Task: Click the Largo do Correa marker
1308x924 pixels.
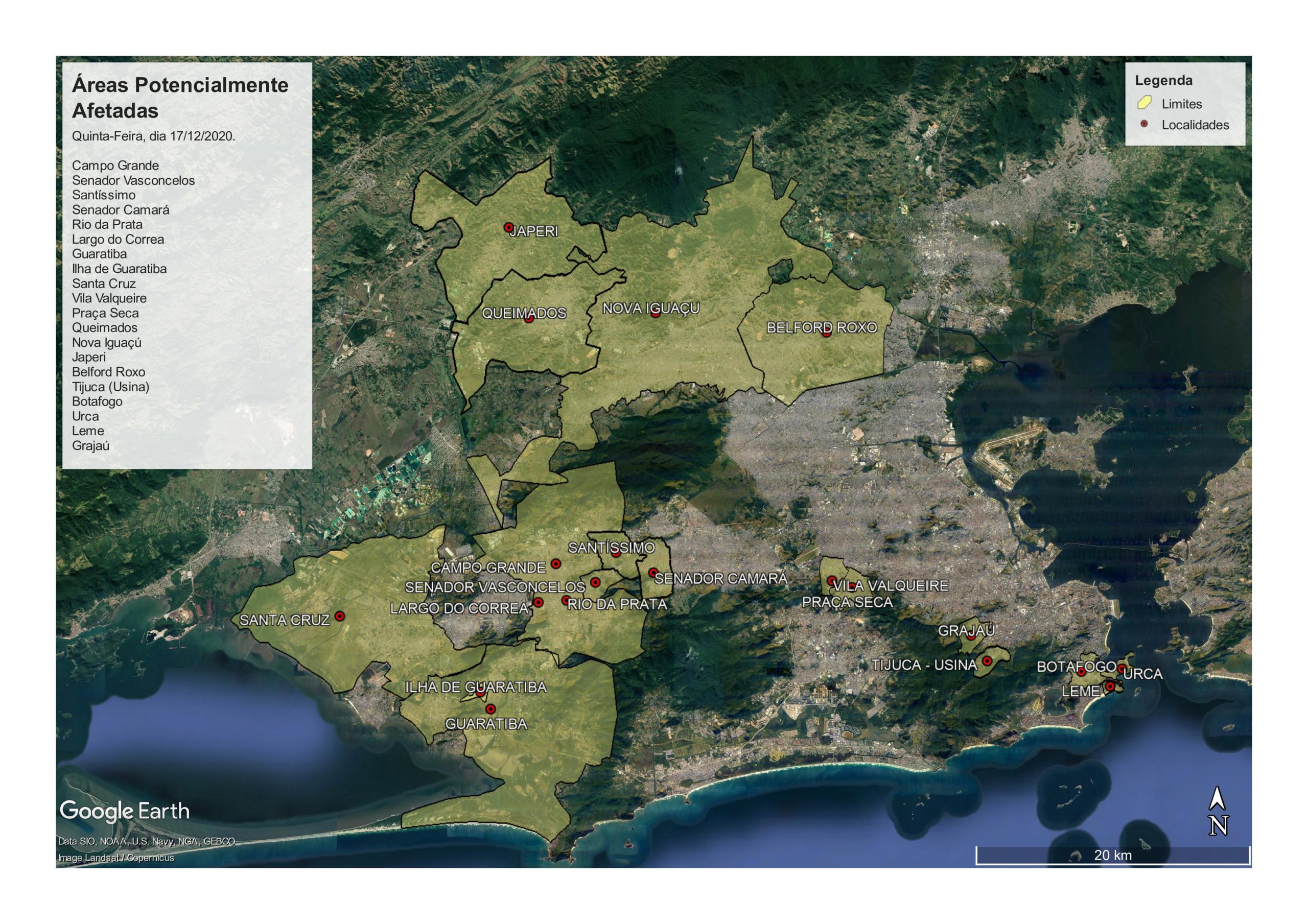Action: tap(539, 603)
